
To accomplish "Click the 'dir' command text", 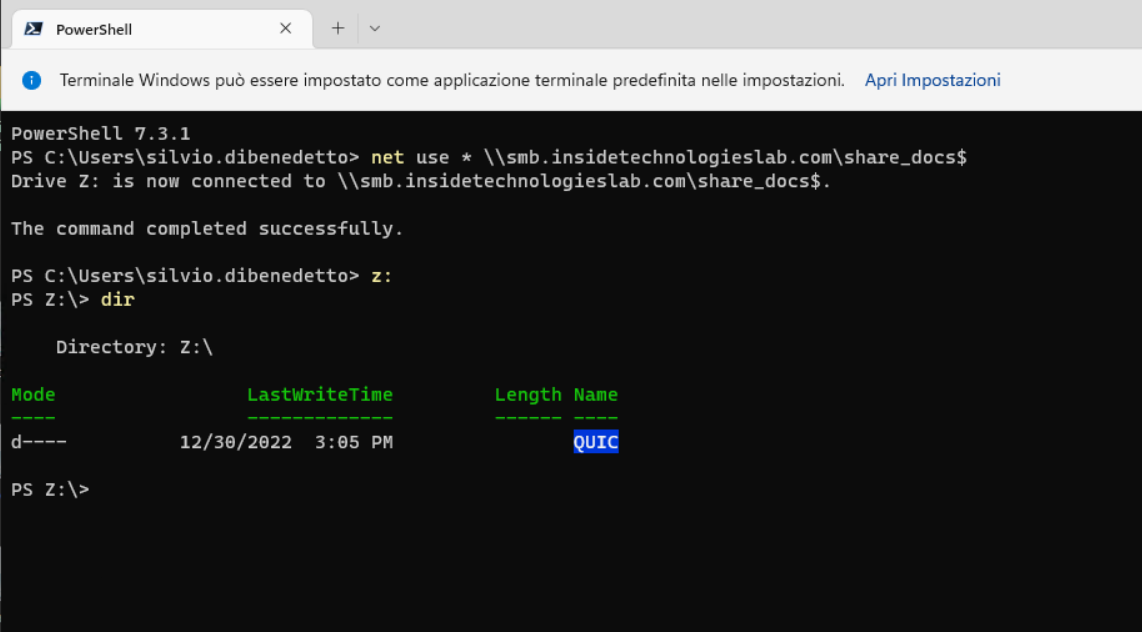I will (x=118, y=300).
